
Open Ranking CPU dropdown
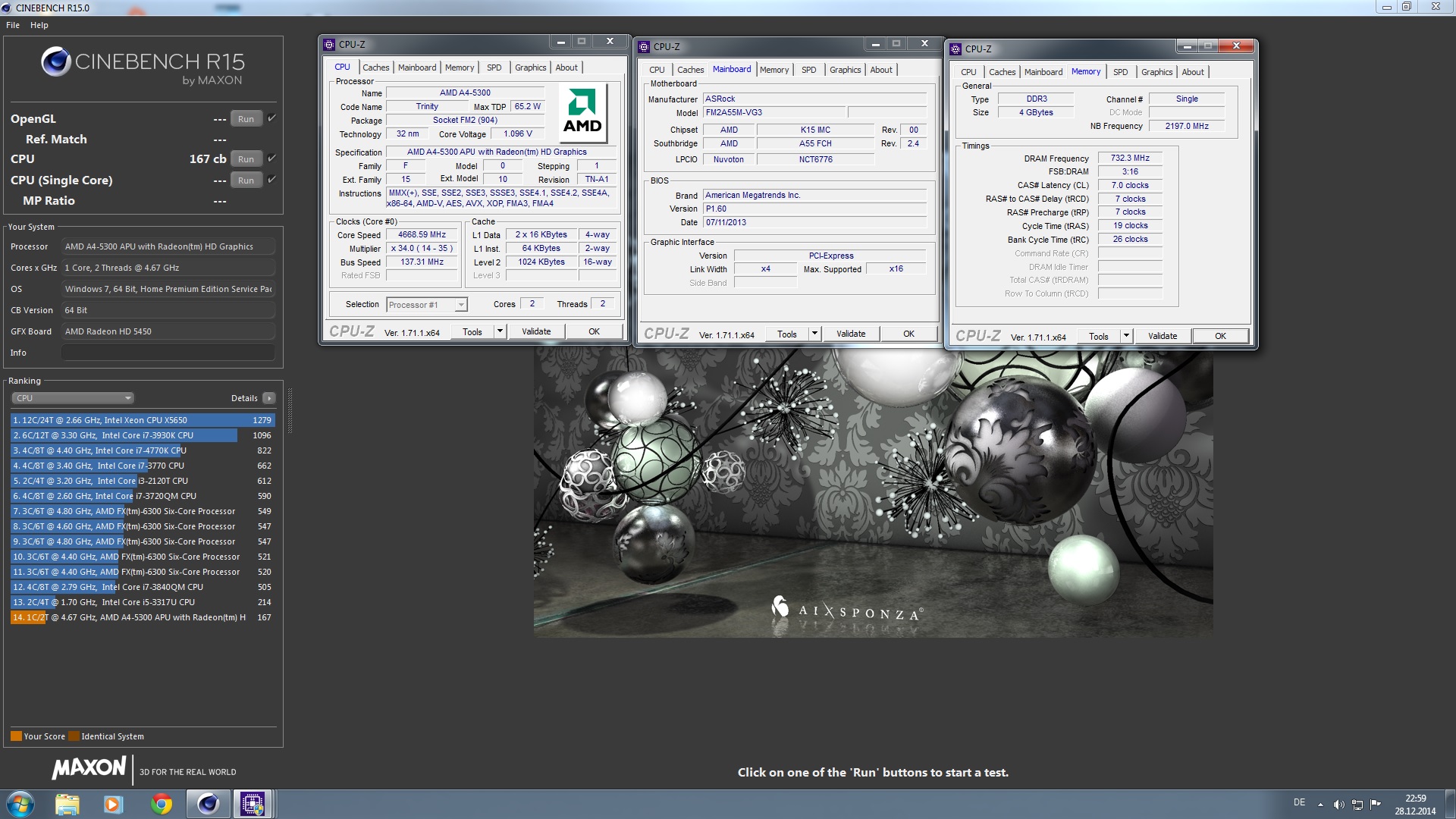pyautogui.click(x=73, y=398)
